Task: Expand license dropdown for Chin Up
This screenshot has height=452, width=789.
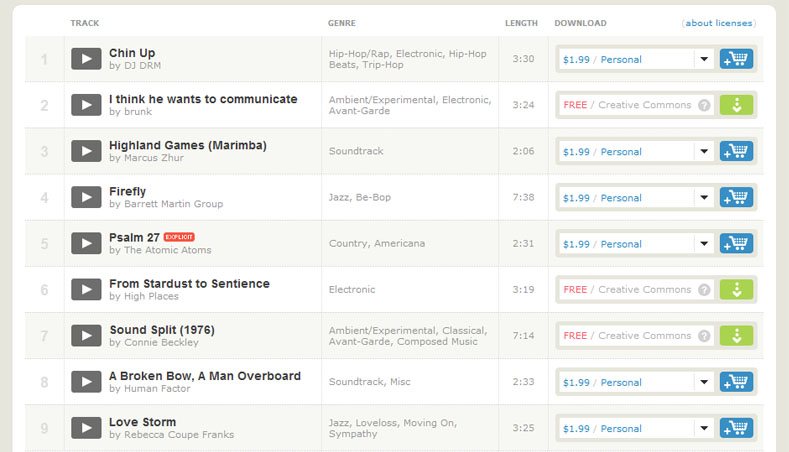Action: pos(704,59)
